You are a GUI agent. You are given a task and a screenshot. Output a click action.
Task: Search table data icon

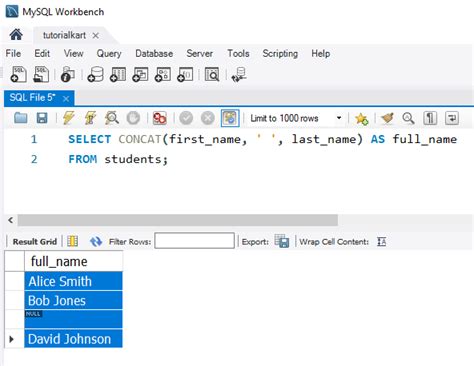[212, 74]
